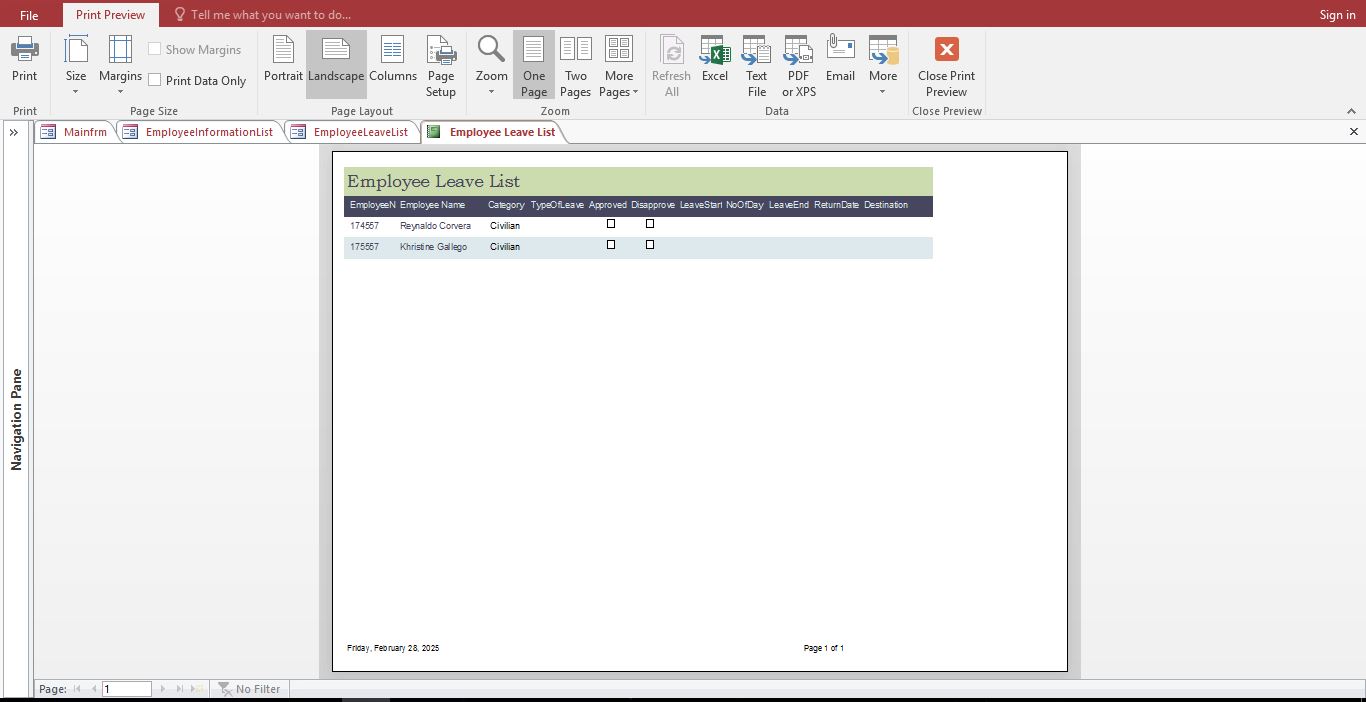Collapse the ribbon with the chevron

click(x=1351, y=111)
